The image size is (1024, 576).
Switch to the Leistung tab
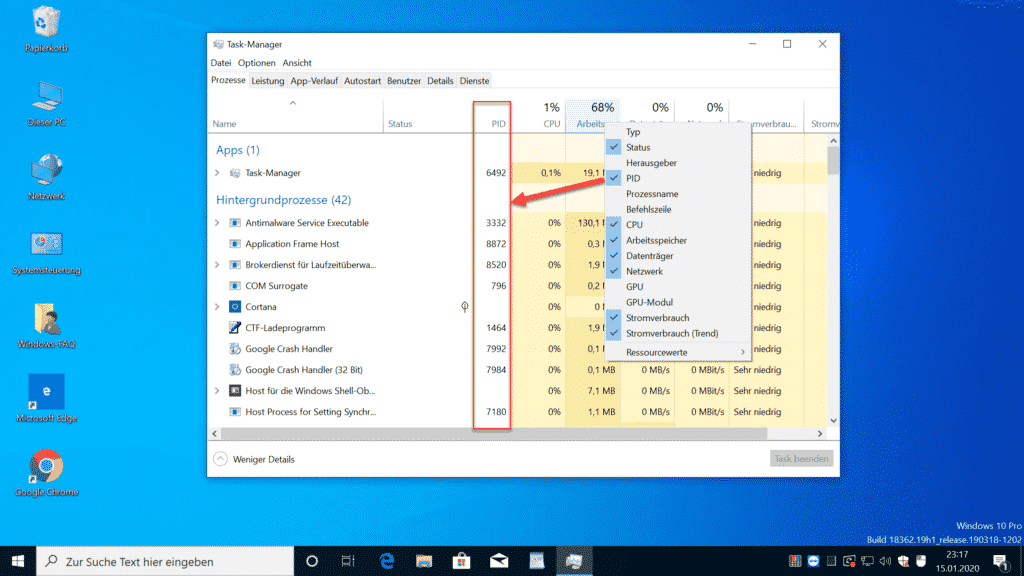pyautogui.click(x=268, y=81)
